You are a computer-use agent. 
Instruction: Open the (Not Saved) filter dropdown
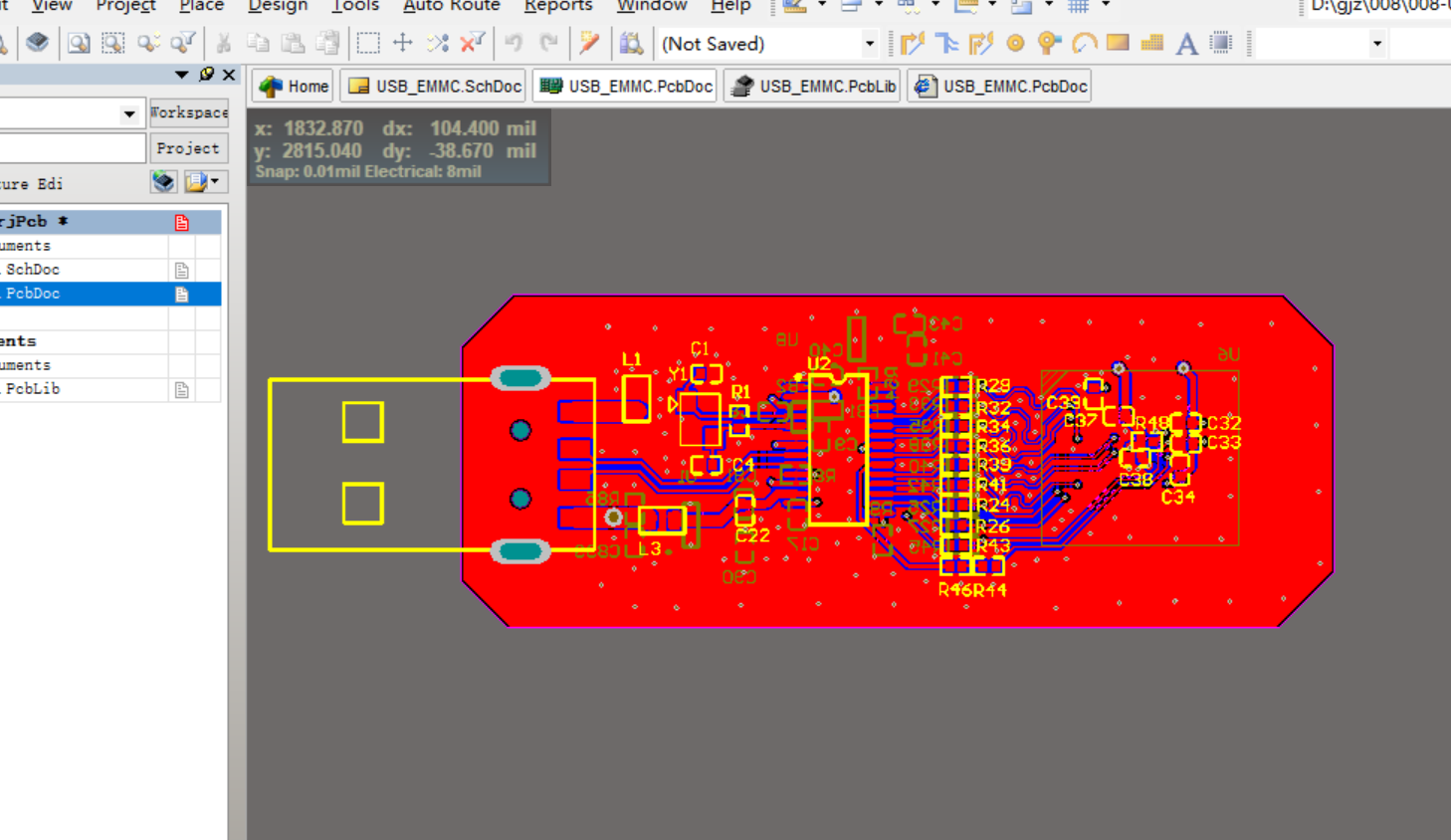pos(870,44)
